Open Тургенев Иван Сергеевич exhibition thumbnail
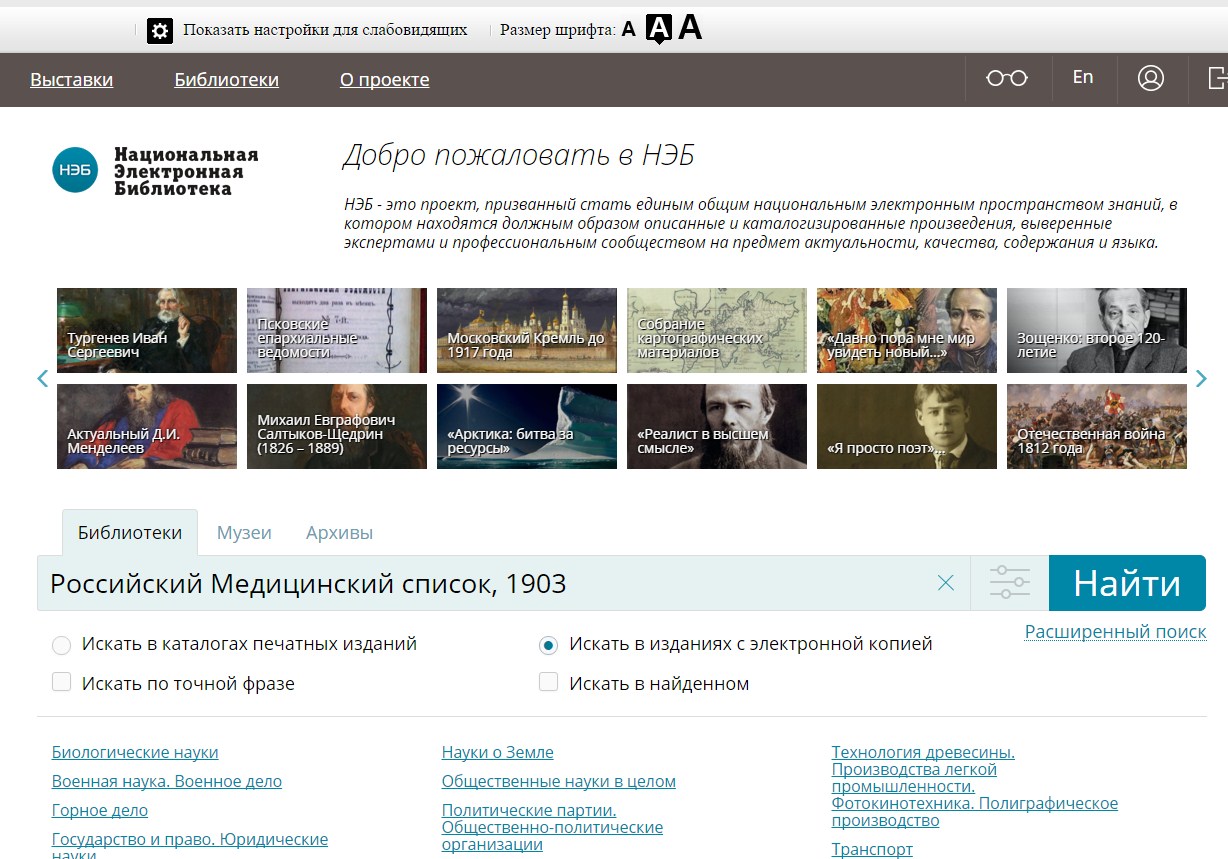 (x=147, y=330)
